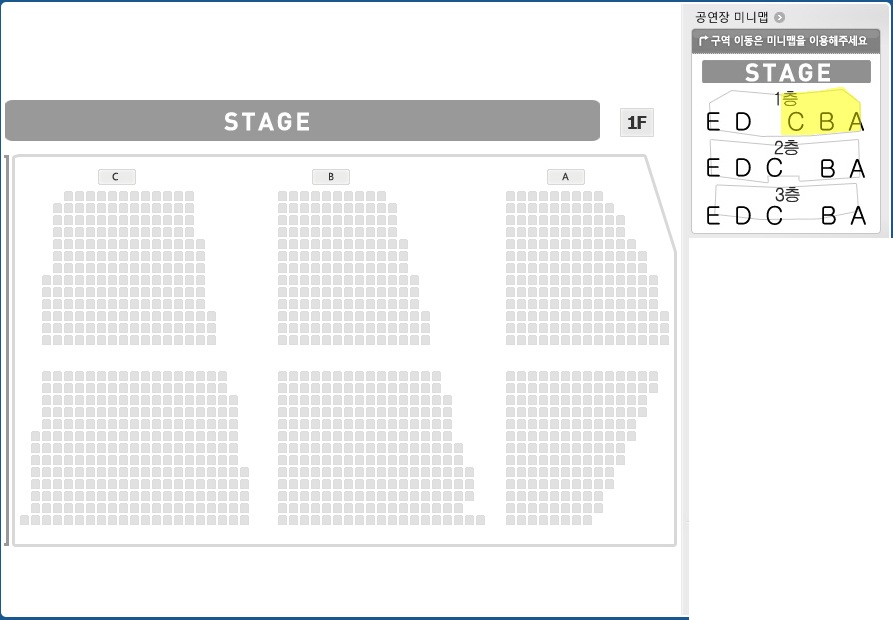Click the C section label button
Image resolution: width=893 pixels, height=620 pixels.
coord(117,177)
